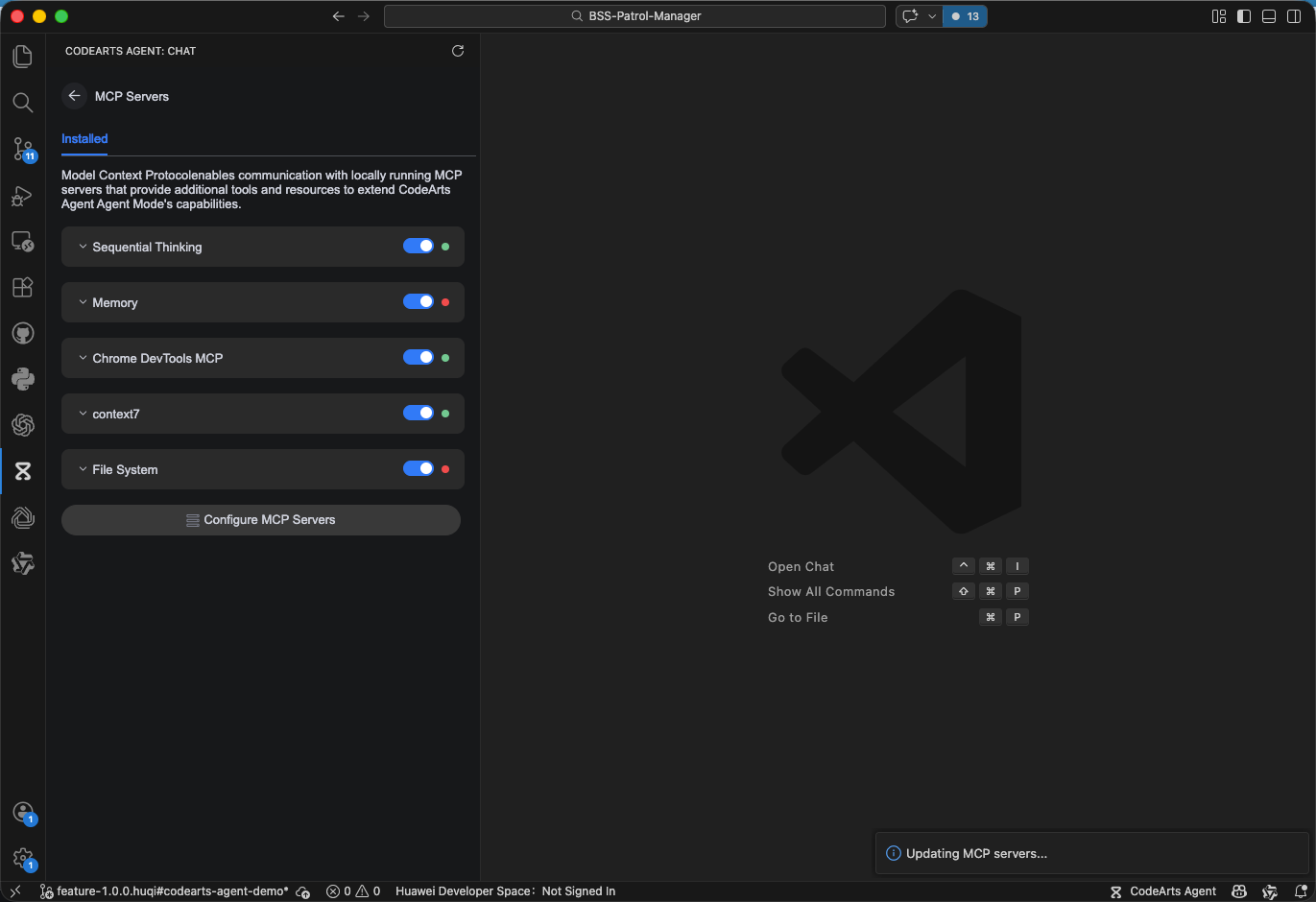Click the Configure MCP Servers button
The image size is (1316, 902).
tap(261, 520)
